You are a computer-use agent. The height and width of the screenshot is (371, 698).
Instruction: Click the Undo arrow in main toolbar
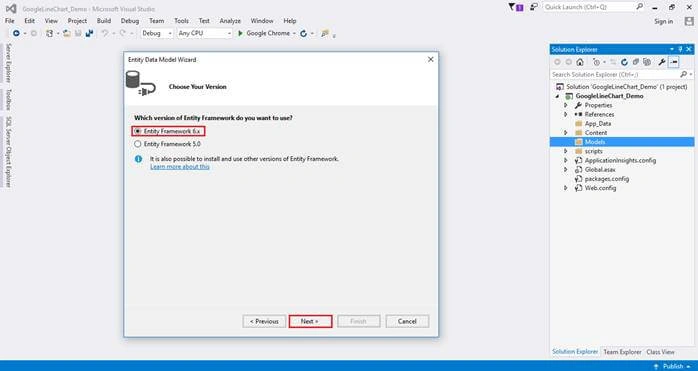tap(105, 33)
